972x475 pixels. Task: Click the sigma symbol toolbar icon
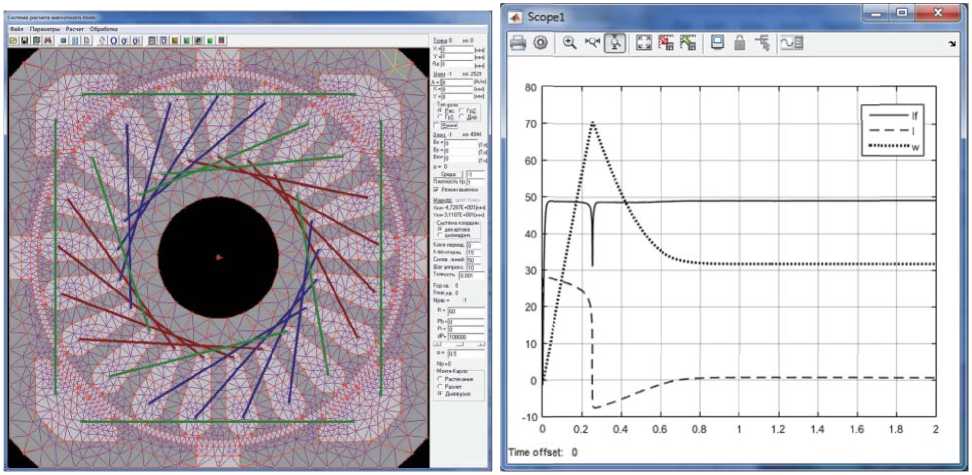coord(124,40)
